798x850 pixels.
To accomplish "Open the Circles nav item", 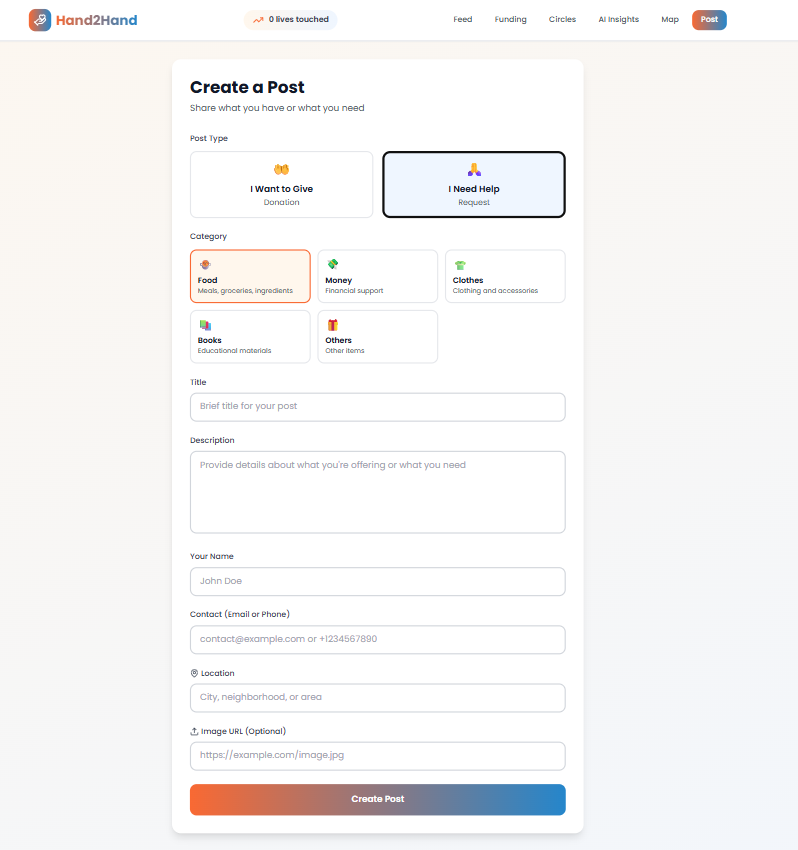I will (562, 20).
